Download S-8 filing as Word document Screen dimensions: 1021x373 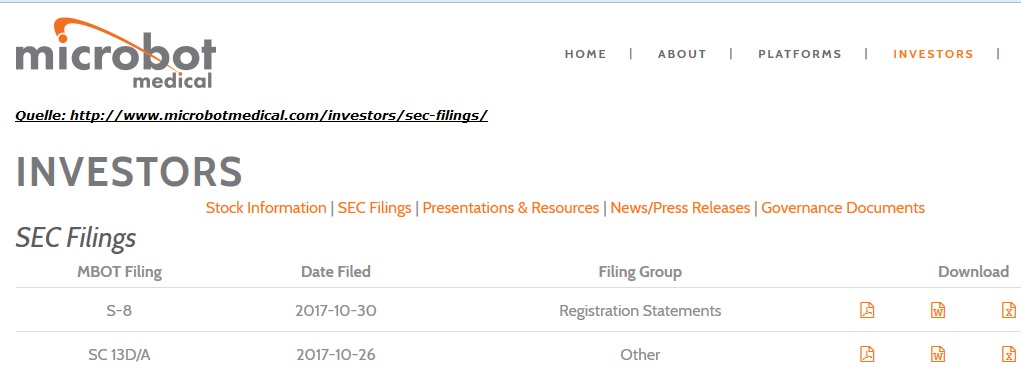tap(938, 311)
